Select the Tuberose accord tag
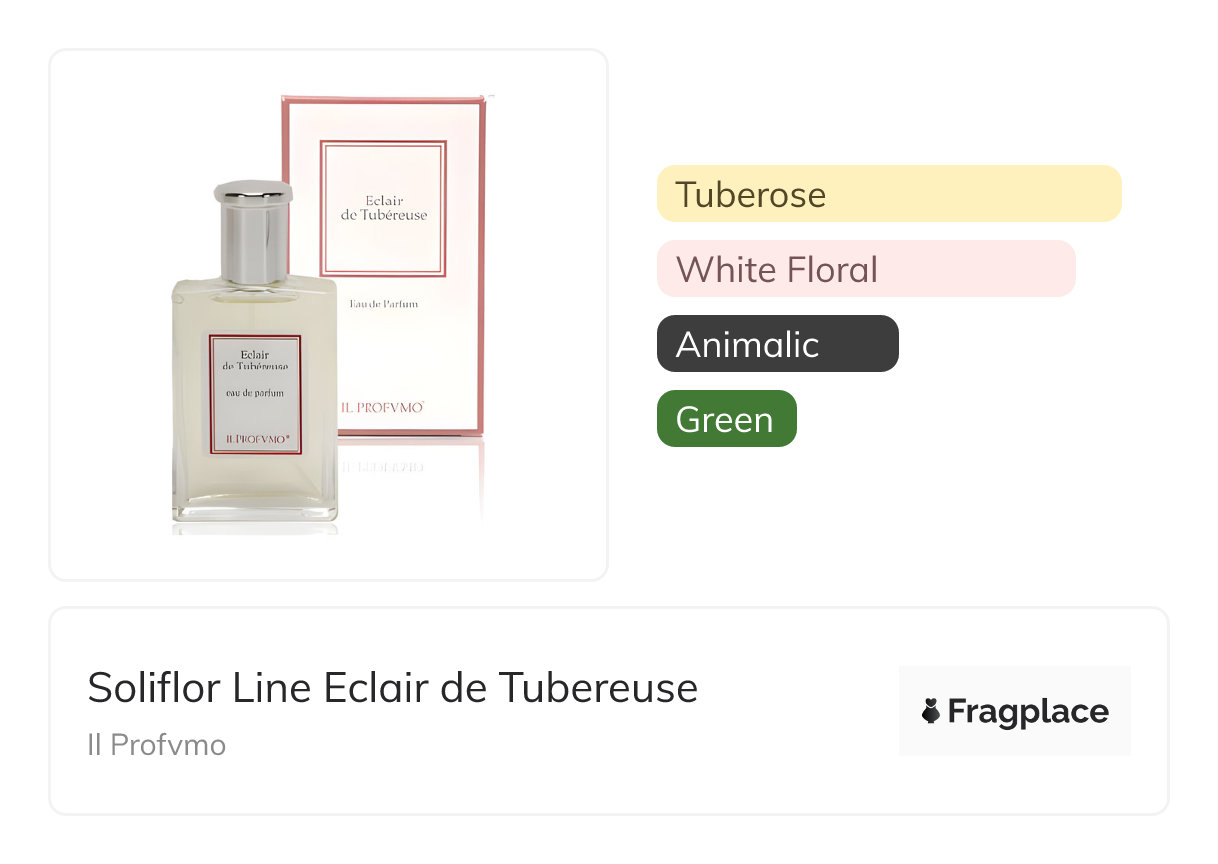 (x=889, y=194)
